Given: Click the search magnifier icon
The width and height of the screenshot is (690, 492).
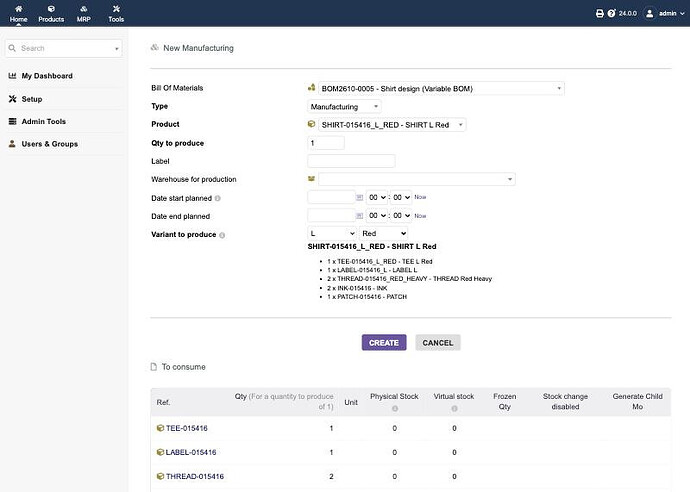Looking at the screenshot, I should coord(12,48).
